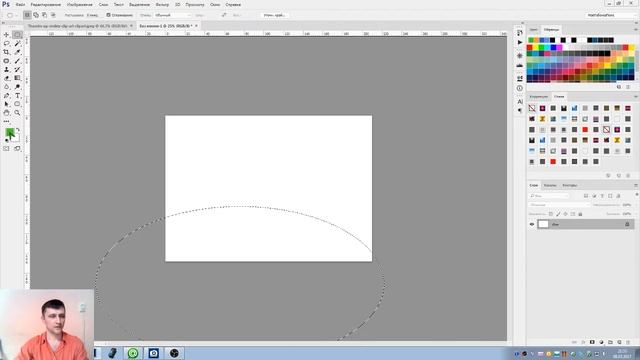The height and width of the screenshot is (360, 640).
Task: Open the layer filter kind dropdown
Action: (549, 196)
